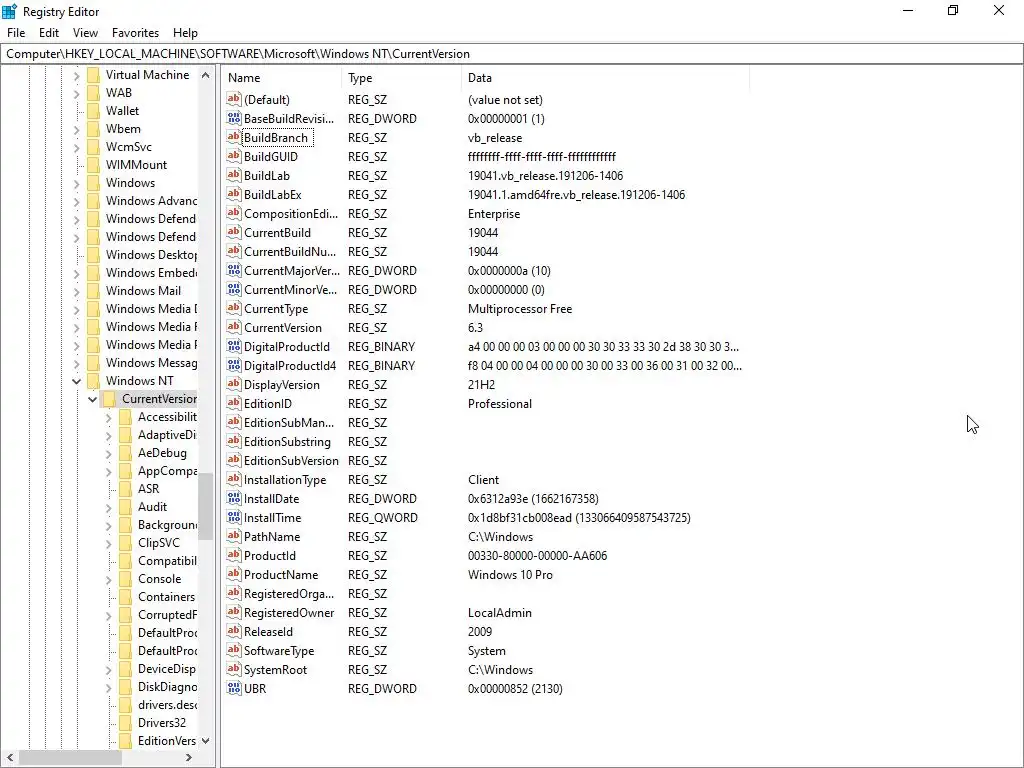Click the folder icon for AeDebug key
This screenshot has height=768, width=1024.
(x=125, y=453)
